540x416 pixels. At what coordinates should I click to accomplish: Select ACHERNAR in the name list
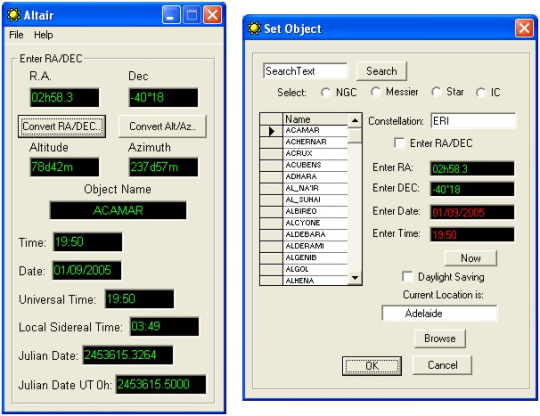coord(315,142)
